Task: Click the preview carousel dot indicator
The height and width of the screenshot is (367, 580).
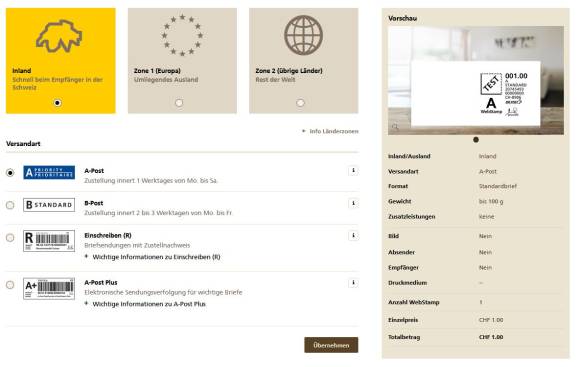Action: coord(476,140)
